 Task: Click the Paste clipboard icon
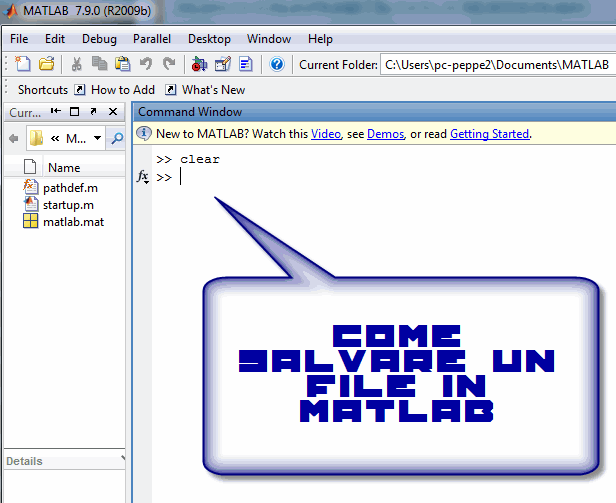pos(123,64)
